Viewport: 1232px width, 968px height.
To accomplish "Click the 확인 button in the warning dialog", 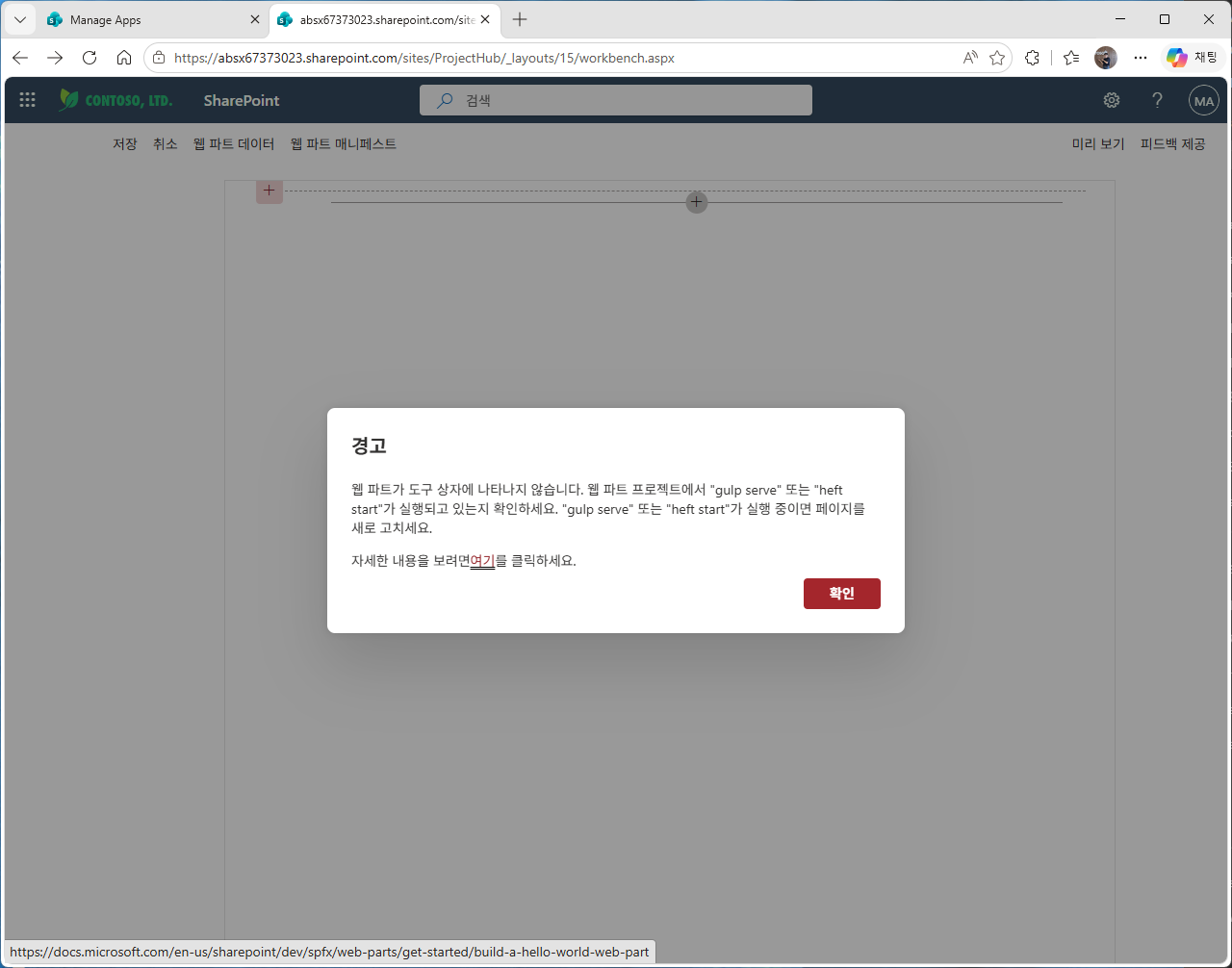I will click(841, 594).
